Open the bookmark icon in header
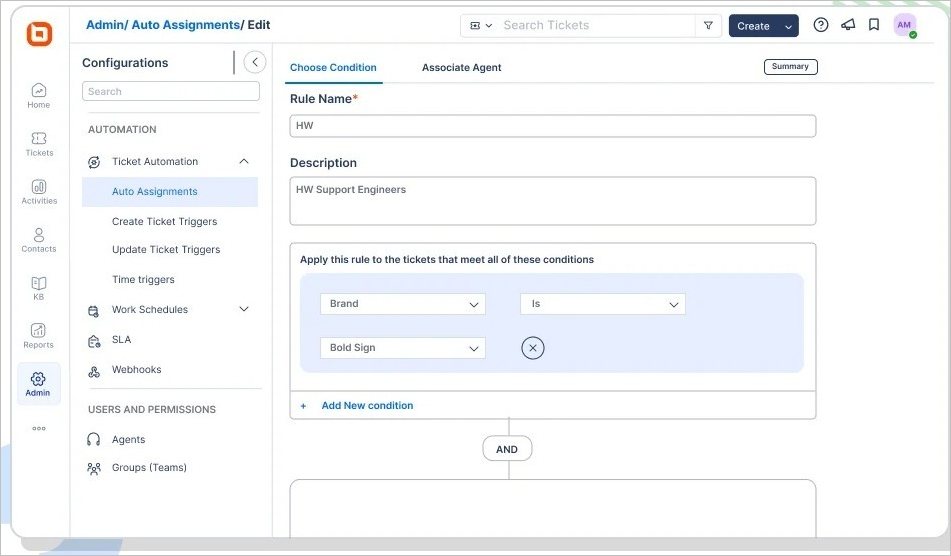The height and width of the screenshot is (556, 951). tap(874, 24)
